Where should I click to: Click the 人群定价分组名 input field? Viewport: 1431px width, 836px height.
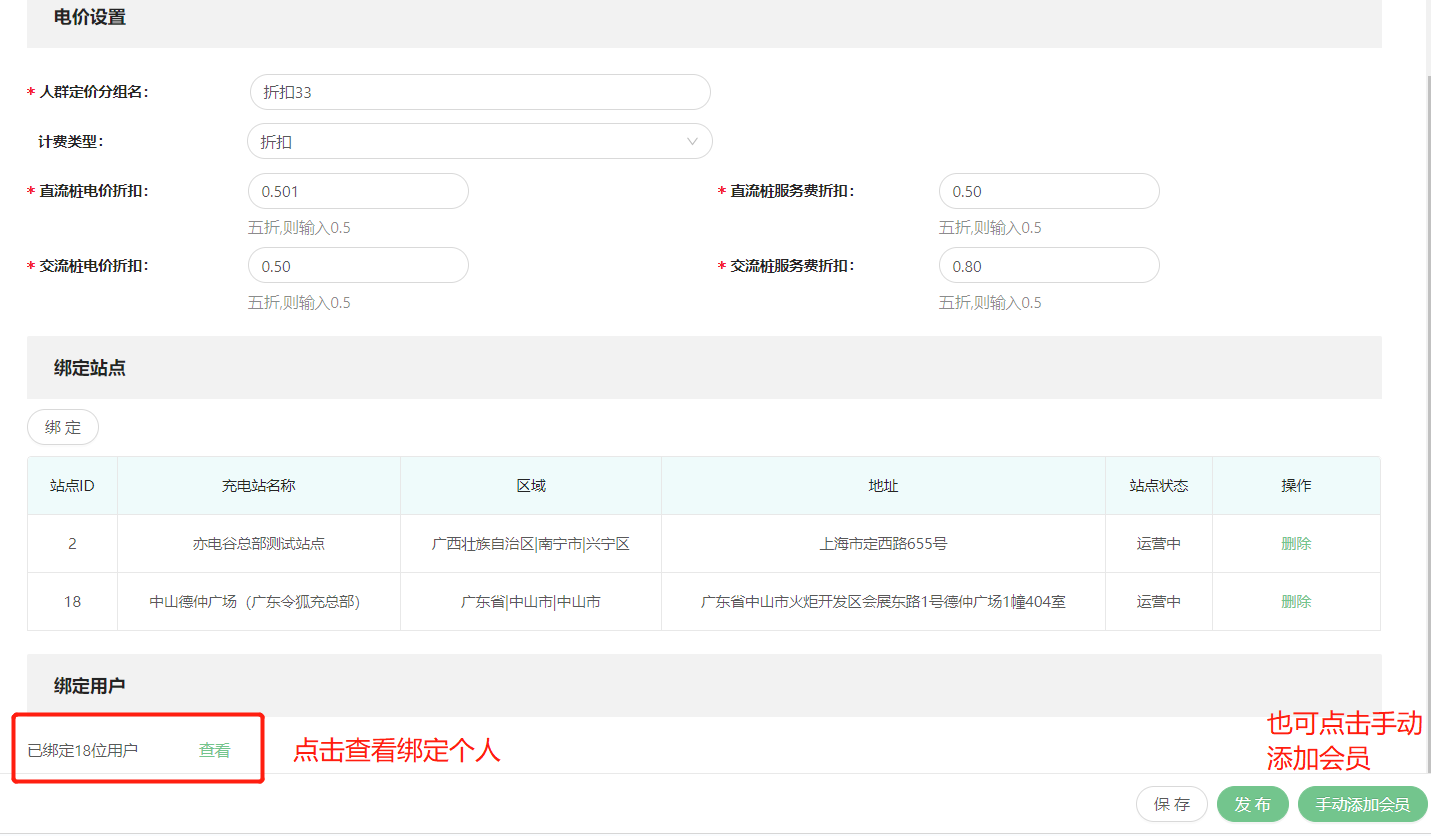[479, 92]
